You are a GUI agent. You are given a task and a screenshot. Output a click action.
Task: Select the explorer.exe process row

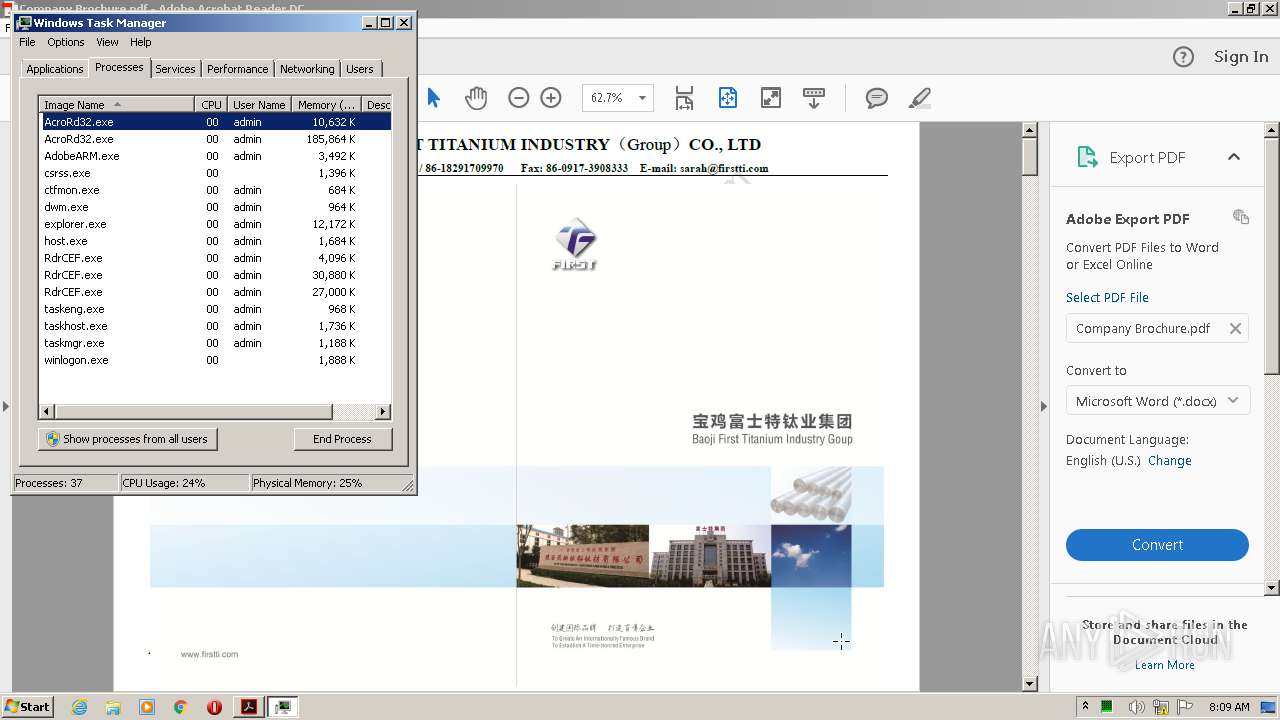pyautogui.click(x=215, y=224)
